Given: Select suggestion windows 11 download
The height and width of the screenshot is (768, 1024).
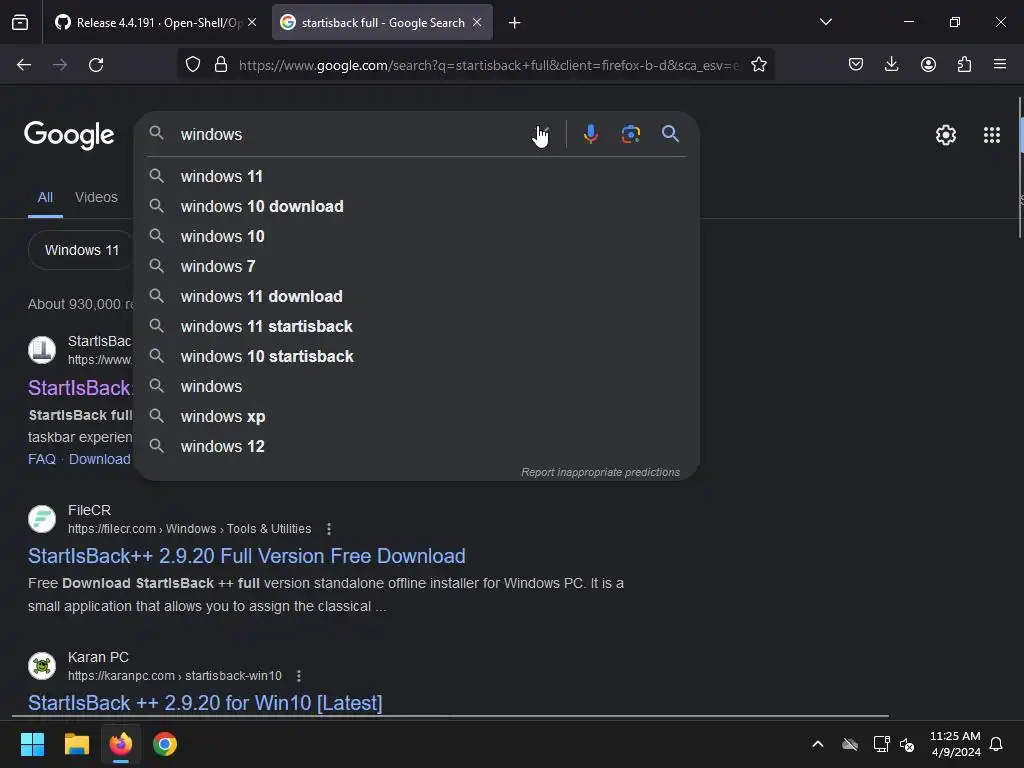Looking at the screenshot, I should coord(417,296).
